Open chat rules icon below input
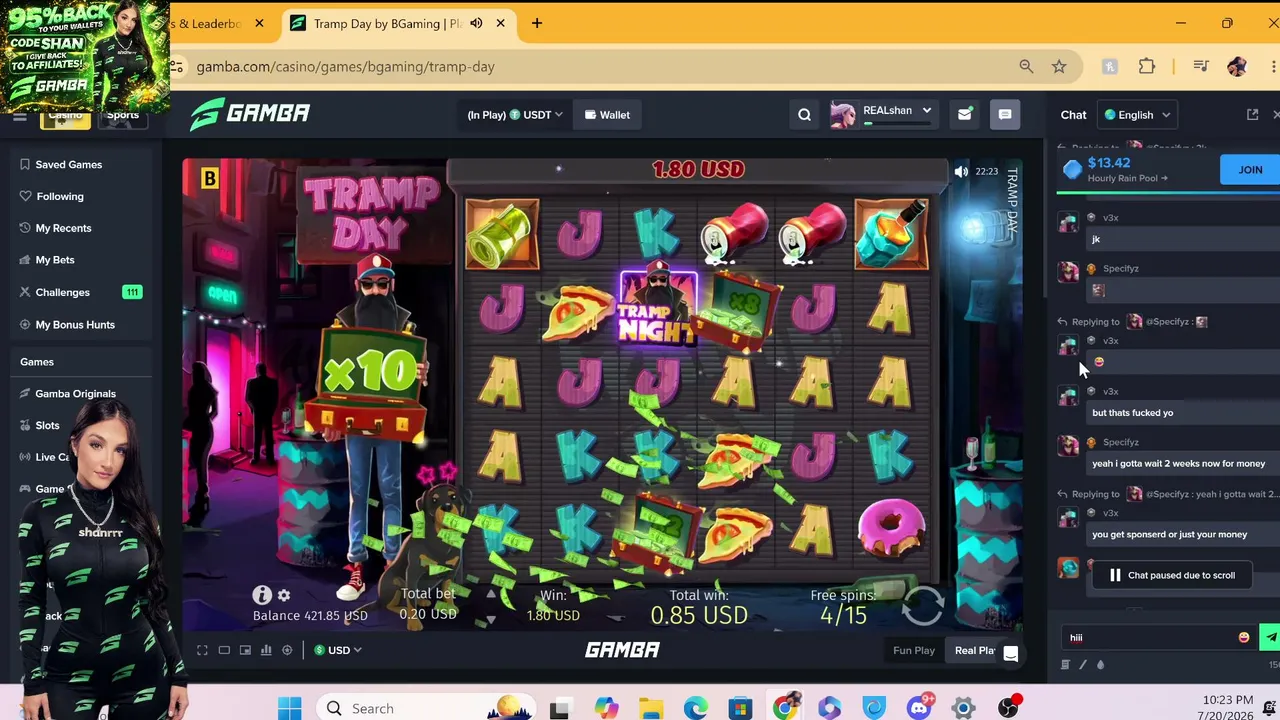Image resolution: width=1280 pixels, height=720 pixels. coord(1065,665)
